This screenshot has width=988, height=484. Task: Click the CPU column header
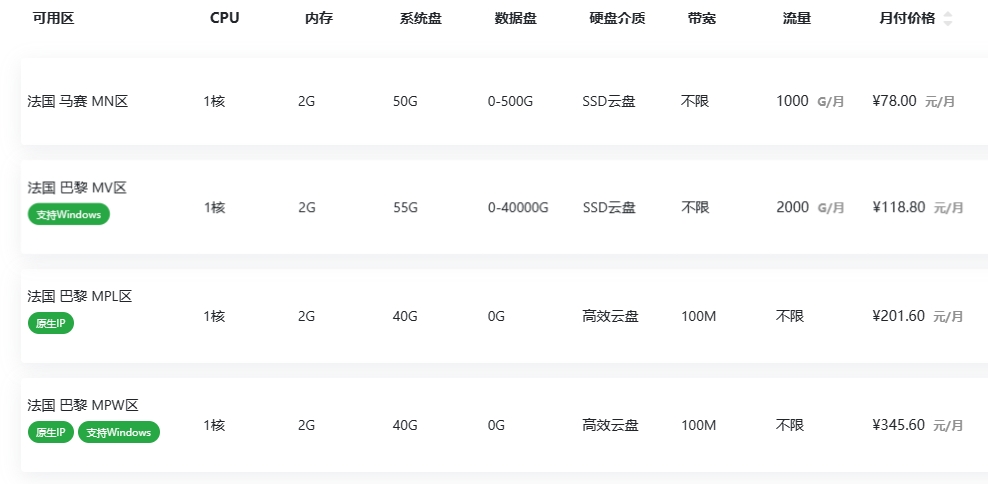point(225,18)
